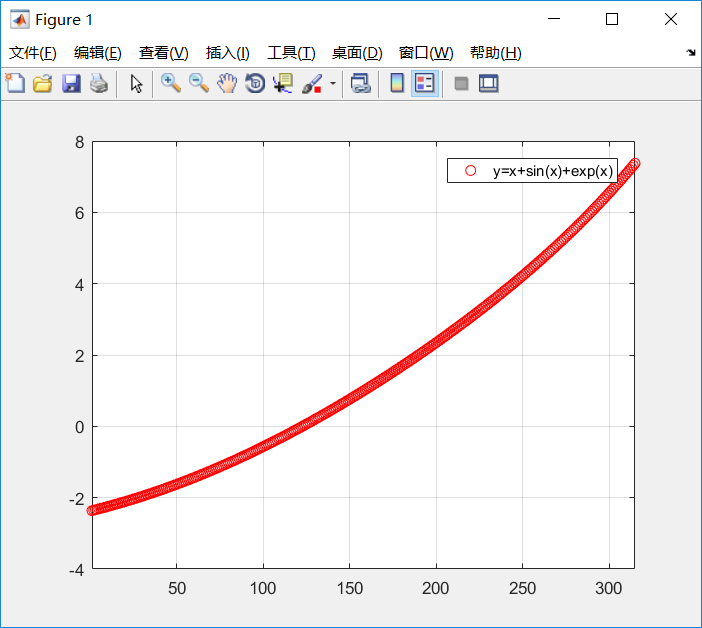The image size is (702, 628).
Task: Open the 窗口(W) menu
Action: (x=426, y=53)
